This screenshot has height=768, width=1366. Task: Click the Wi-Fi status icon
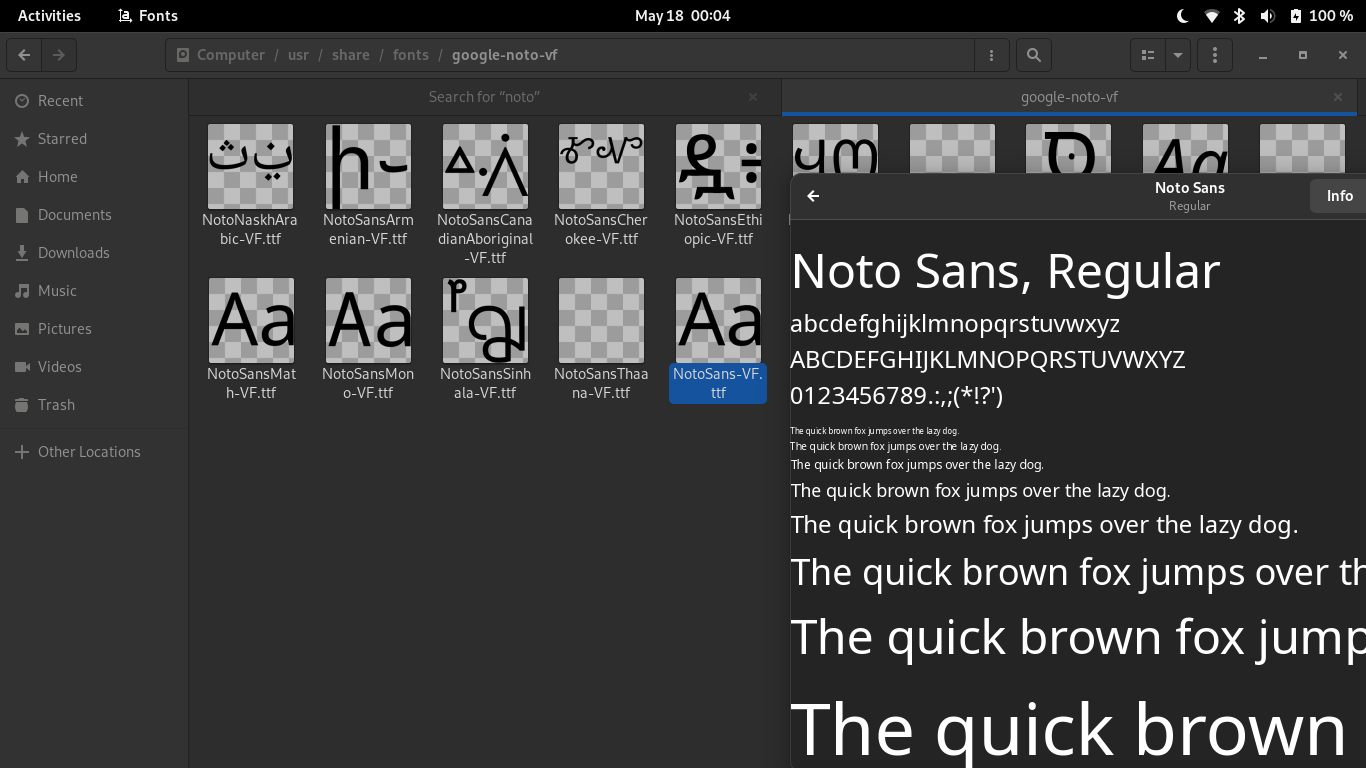(1211, 16)
